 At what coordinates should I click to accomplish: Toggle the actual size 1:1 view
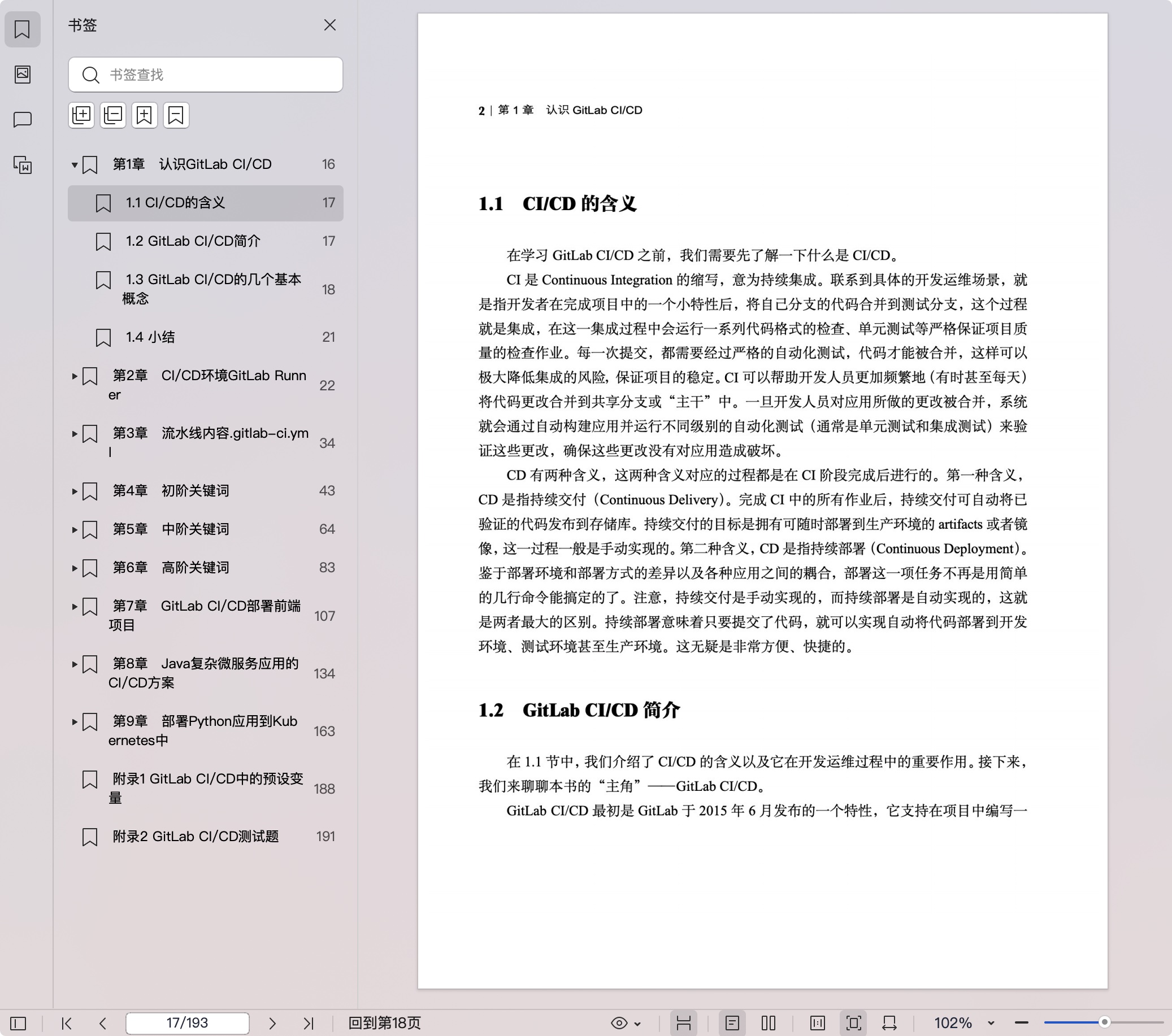click(x=818, y=1023)
